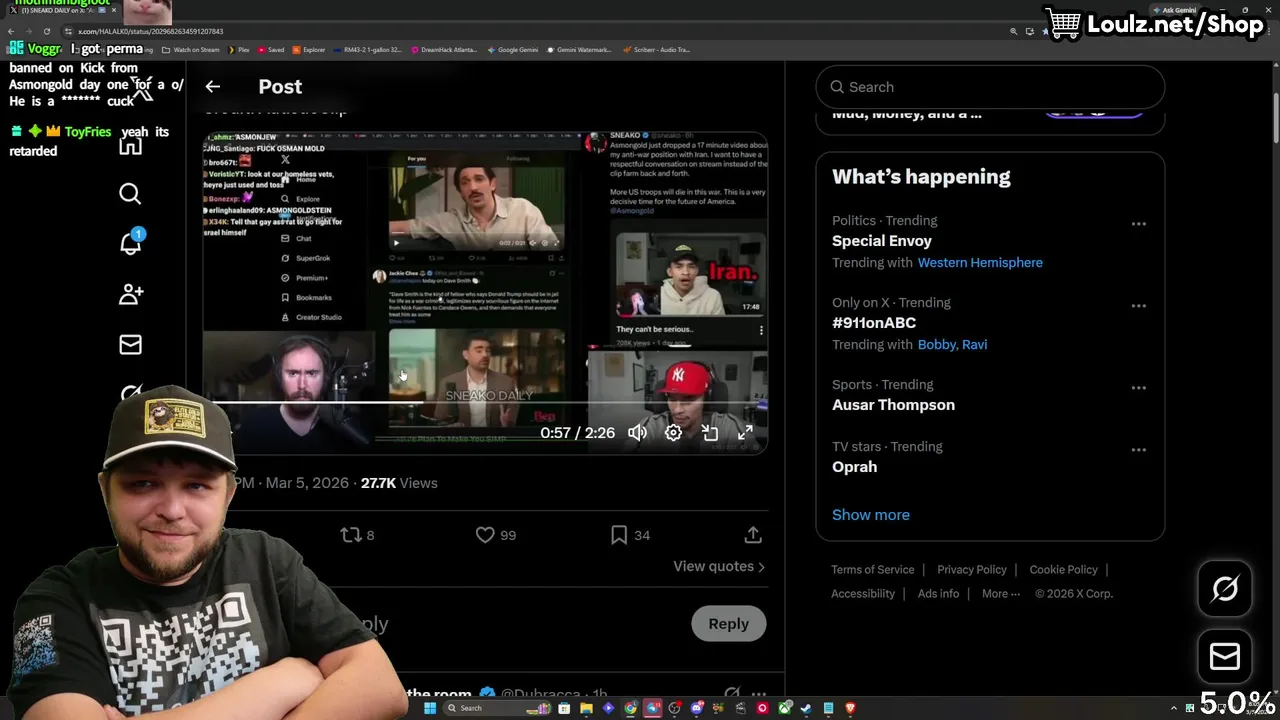Open Notifications bell in X sidebar
Image resolution: width=1280 pixels, height=720 pixels.
(131, 243)
